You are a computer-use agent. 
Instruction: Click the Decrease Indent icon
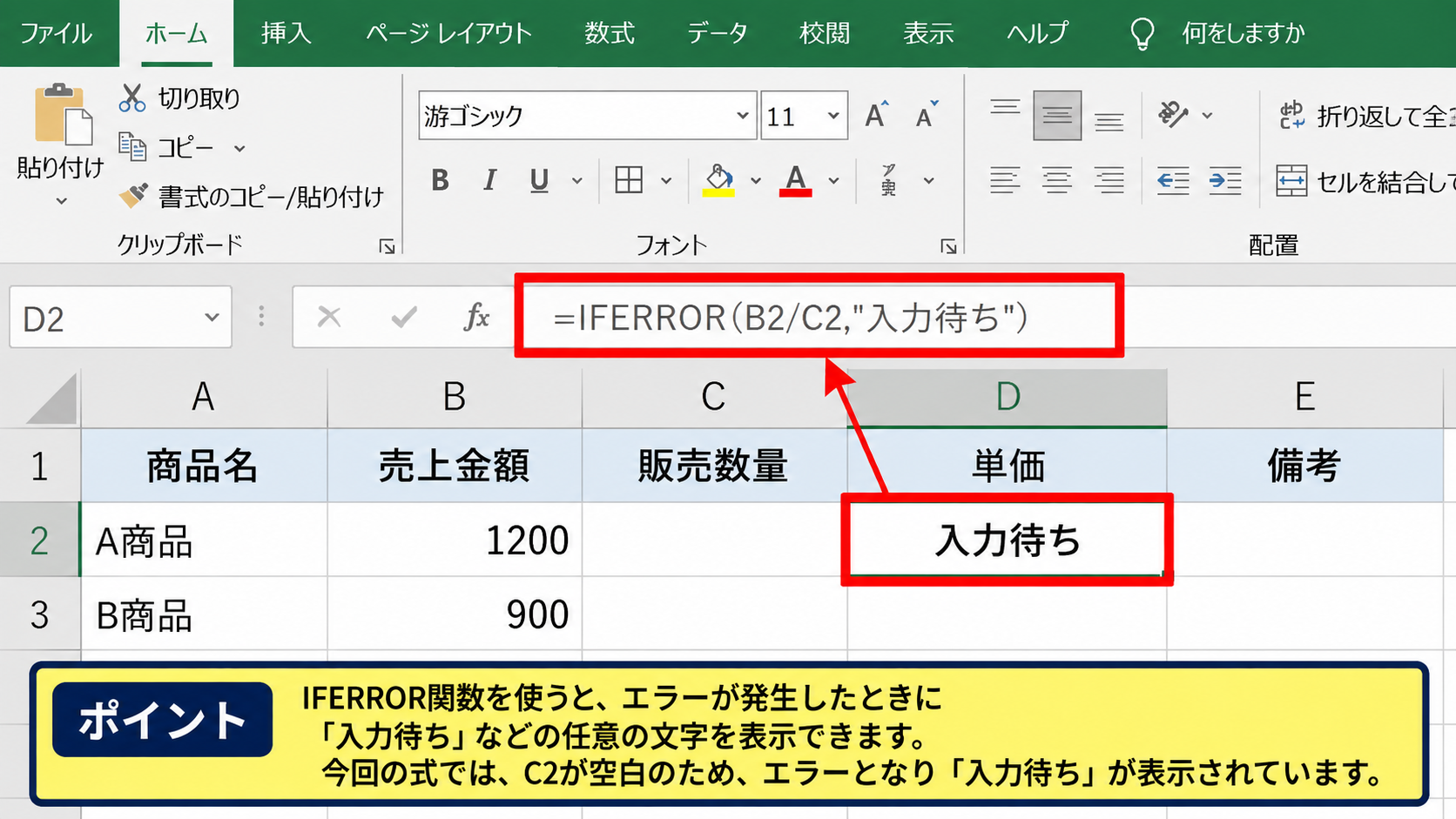click(x=1173, y=181)
